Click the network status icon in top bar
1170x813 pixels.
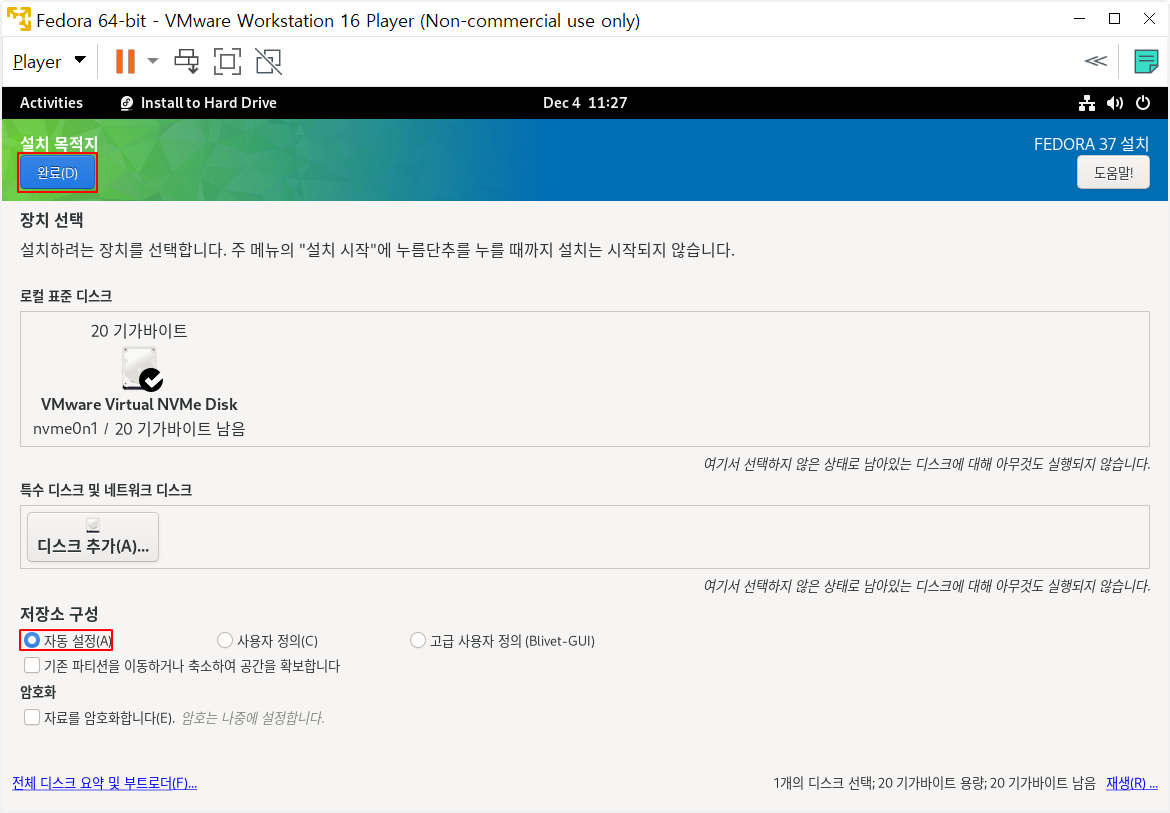tap(1087, 103)
